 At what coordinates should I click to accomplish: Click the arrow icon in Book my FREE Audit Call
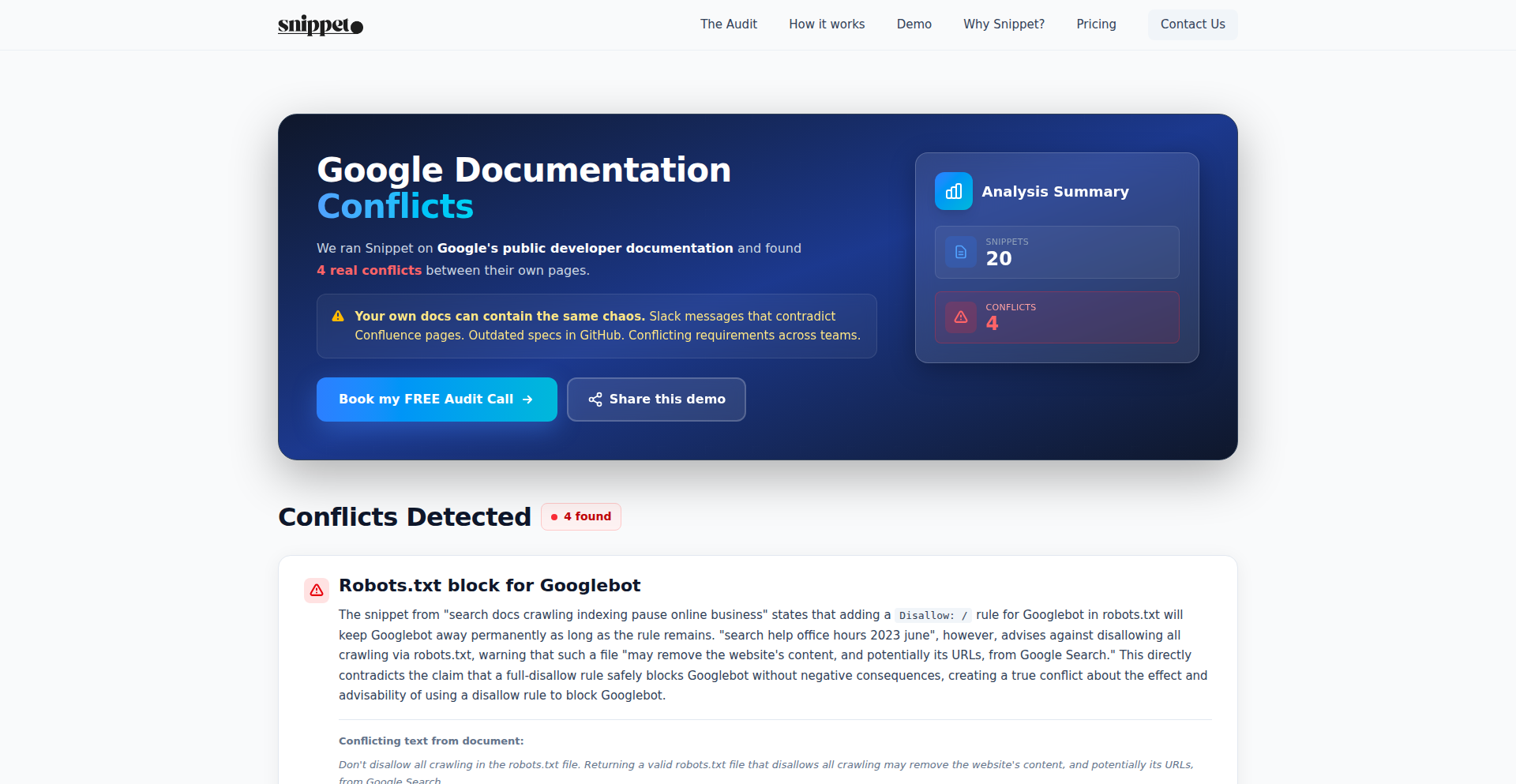527,400
